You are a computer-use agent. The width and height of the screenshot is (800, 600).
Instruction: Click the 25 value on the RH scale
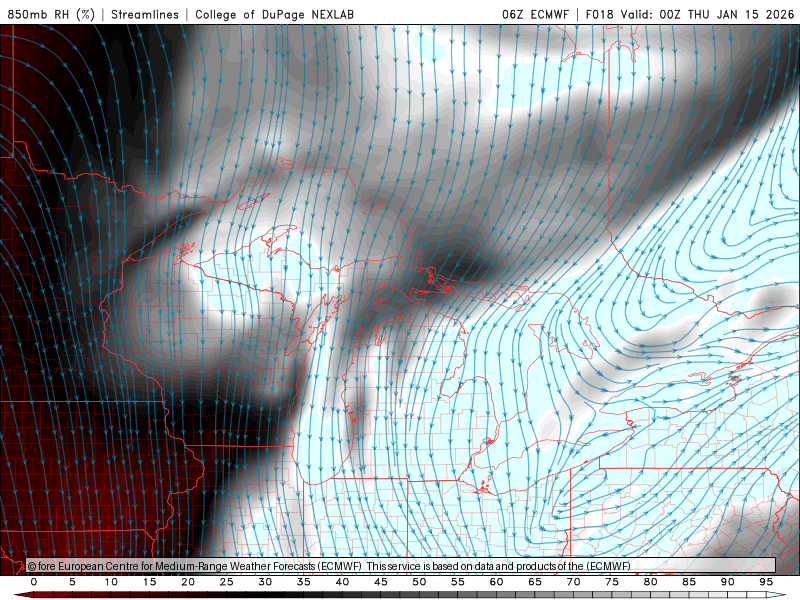coord(227,582)
